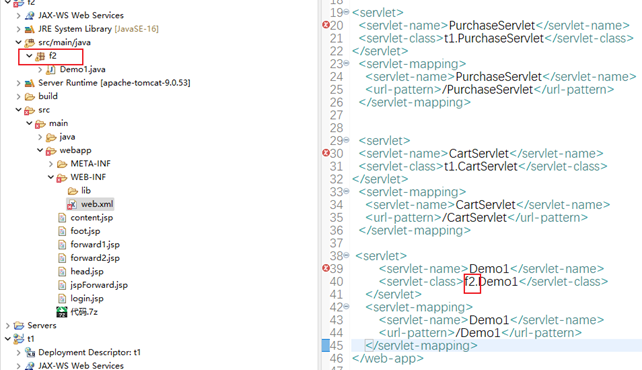
Task: Select the head.jsp file
Action: coord(87,272)
